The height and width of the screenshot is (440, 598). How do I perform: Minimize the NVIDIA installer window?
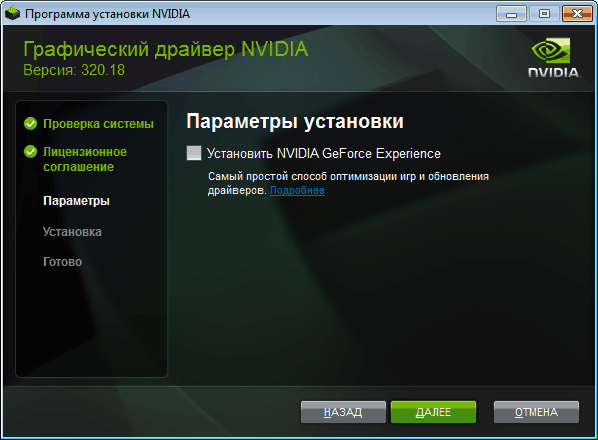click(511, 14)
